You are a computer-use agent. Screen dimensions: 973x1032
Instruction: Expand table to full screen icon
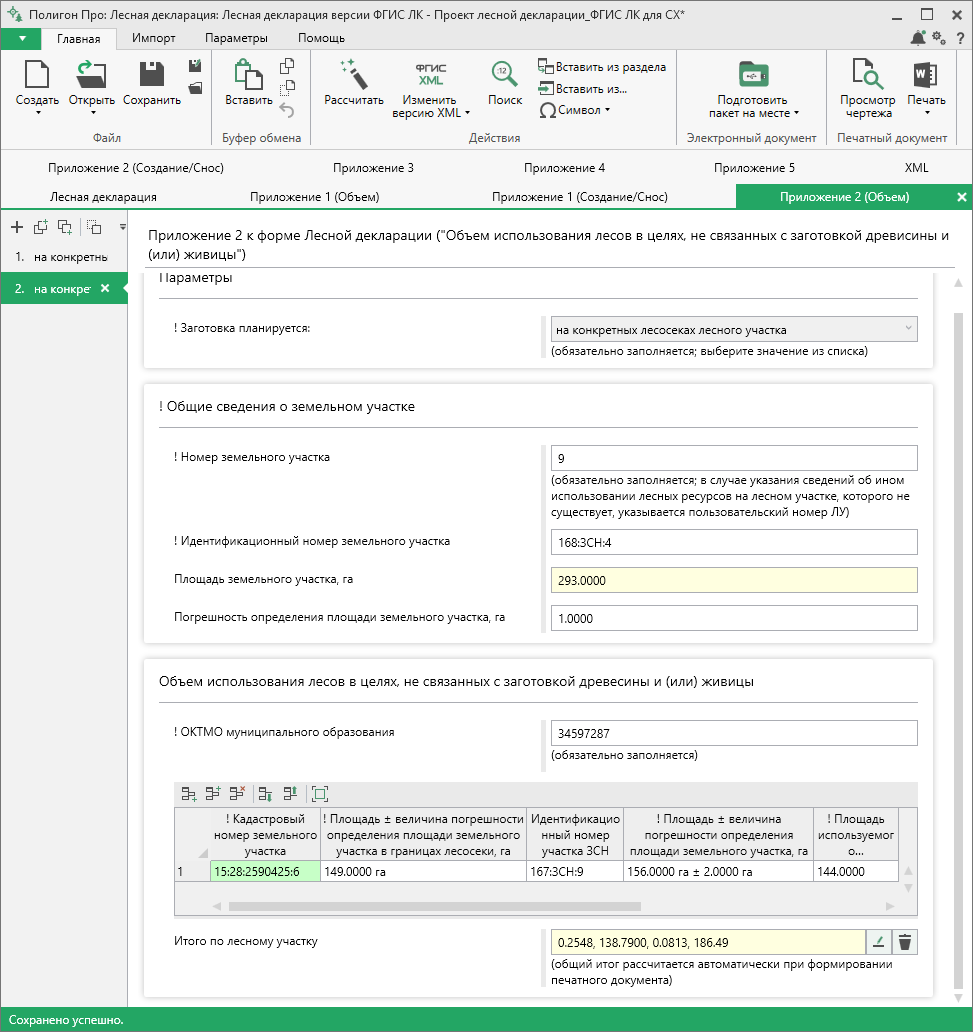click(320, 794)
